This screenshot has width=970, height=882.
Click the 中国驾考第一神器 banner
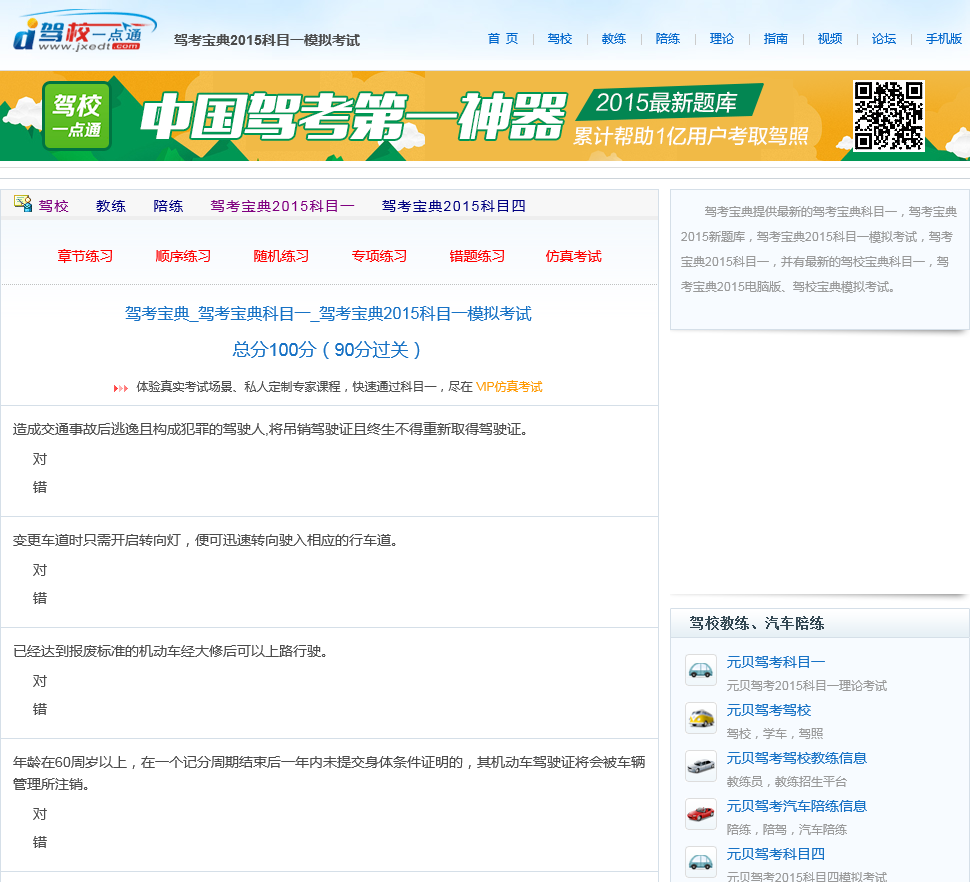click(x=485, y=116)
